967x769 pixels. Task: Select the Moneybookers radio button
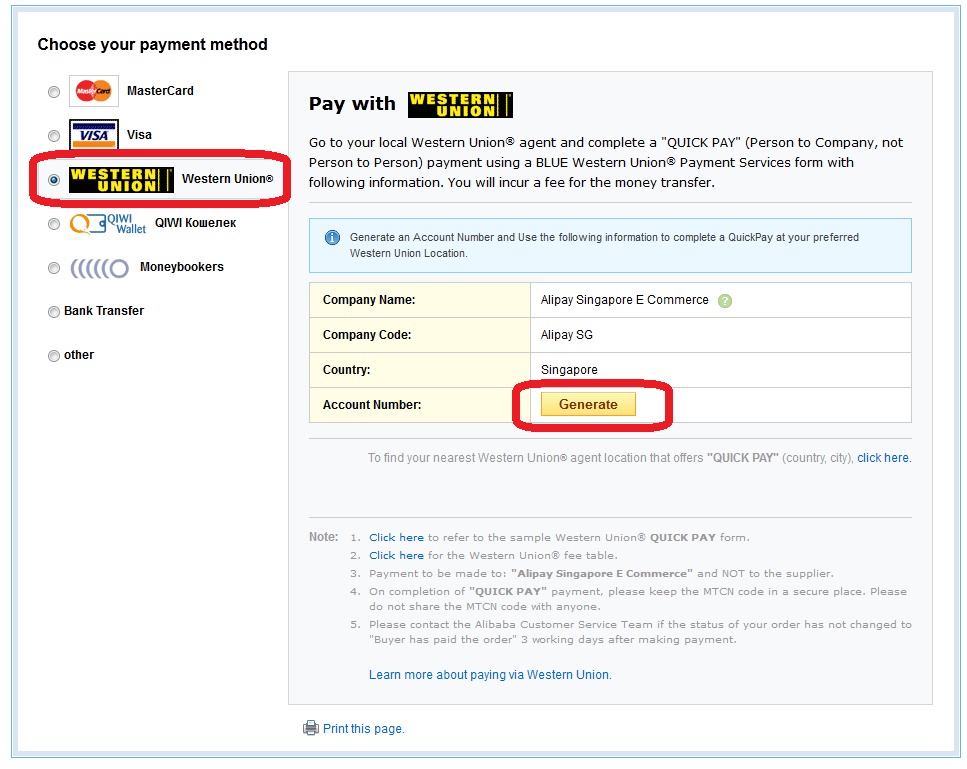coord(54,268)
